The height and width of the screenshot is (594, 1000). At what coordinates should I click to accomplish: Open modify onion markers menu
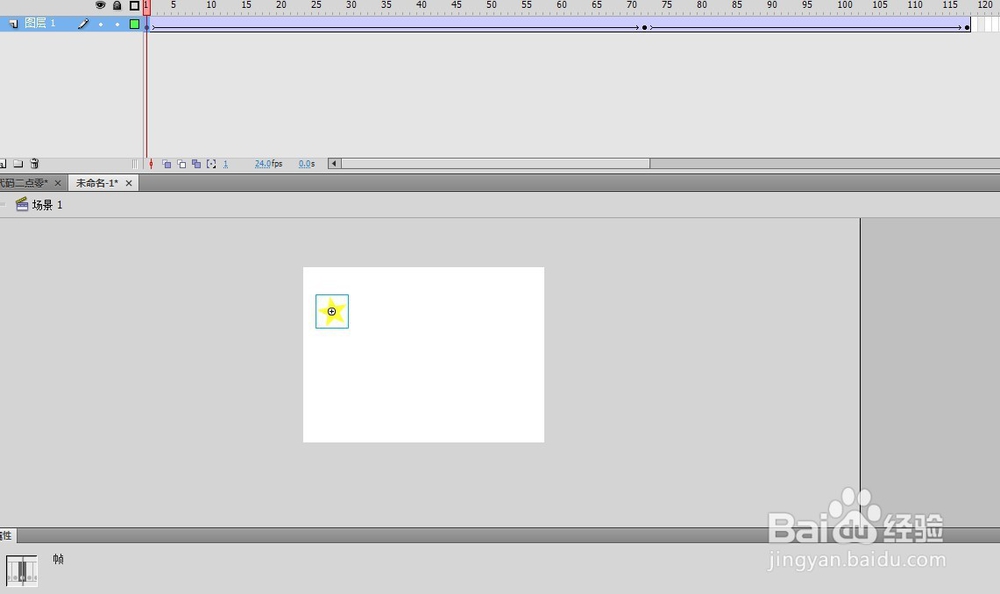(x=211, y=164)
